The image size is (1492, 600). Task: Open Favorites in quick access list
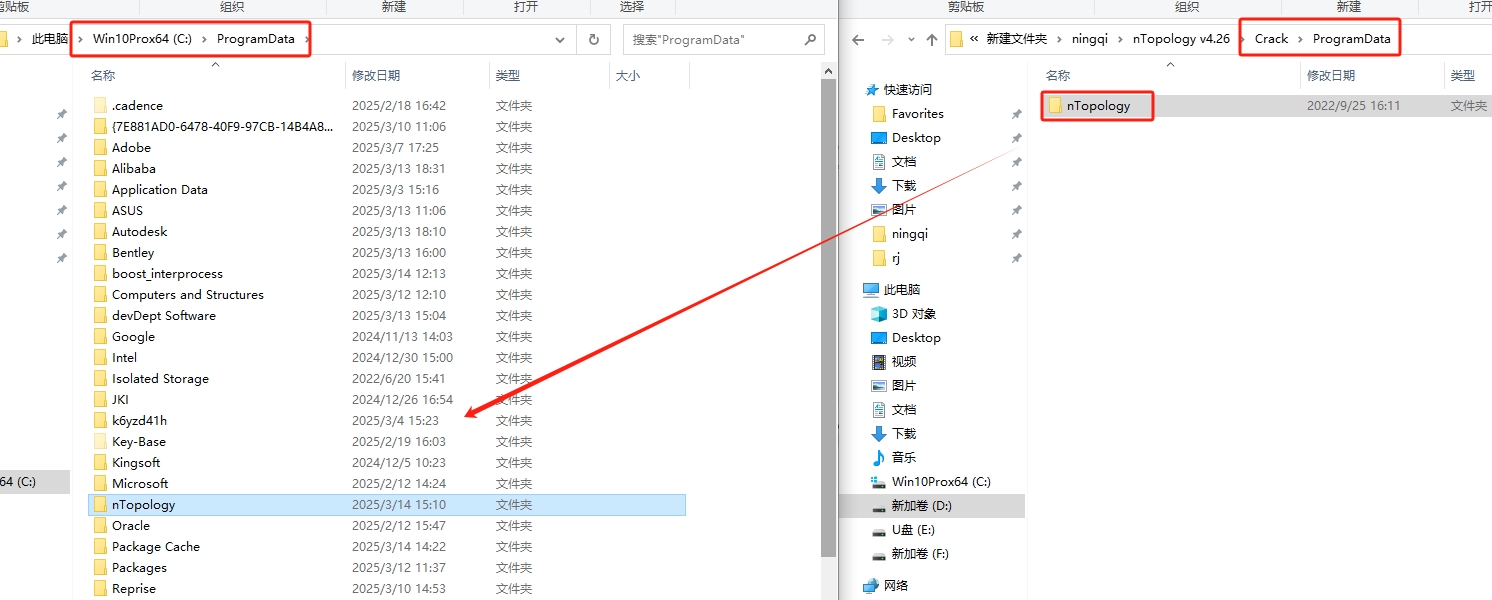pos(917,113)
